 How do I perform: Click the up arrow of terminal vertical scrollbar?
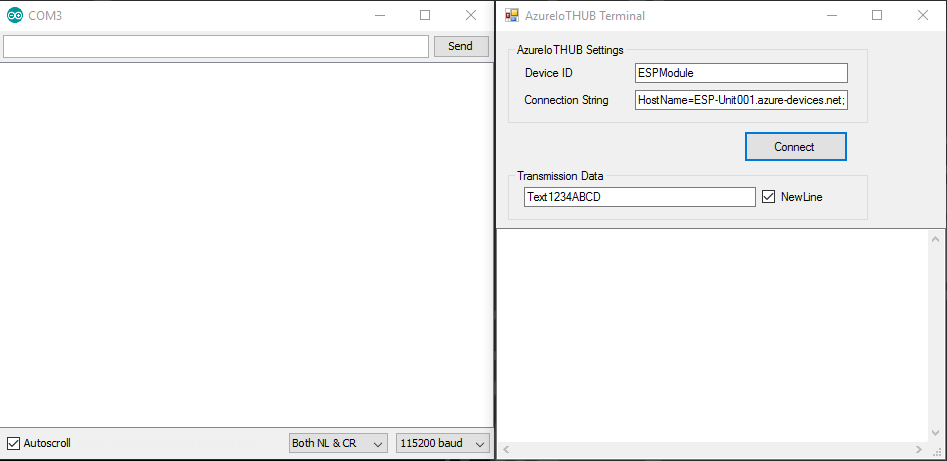click(936, 238)
